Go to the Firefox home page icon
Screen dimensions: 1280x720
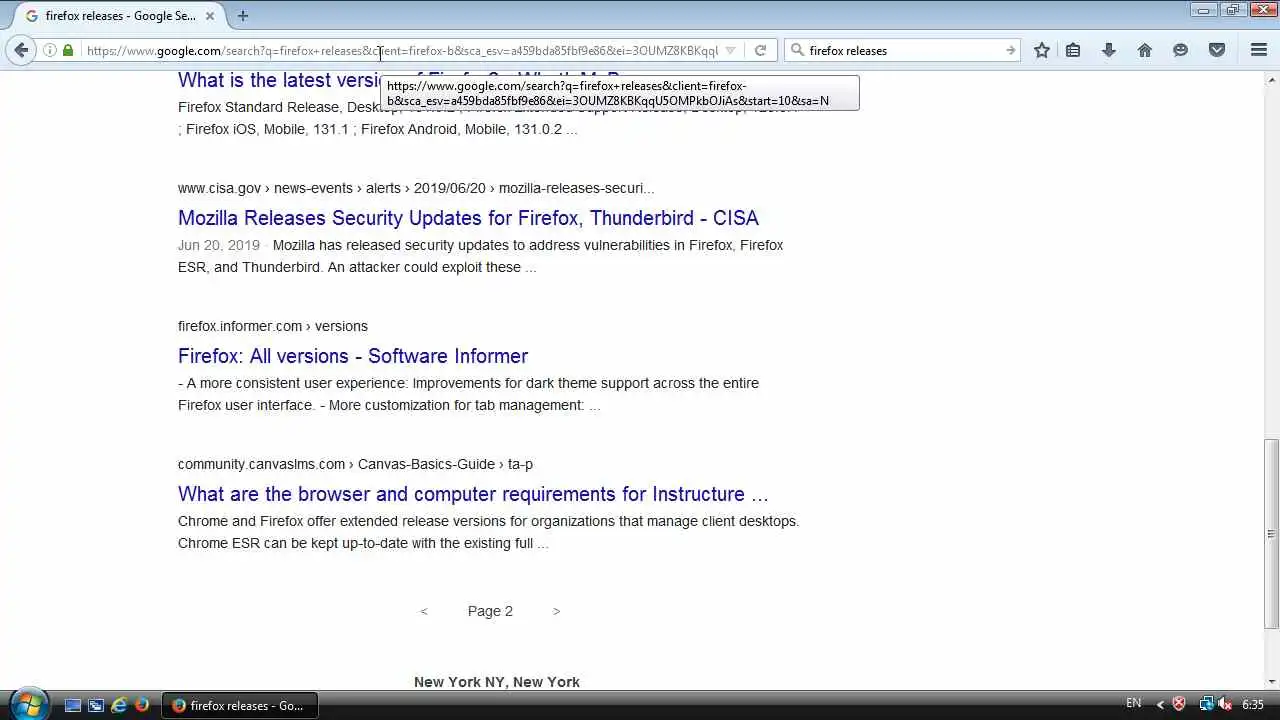(x=1145, y=50)
